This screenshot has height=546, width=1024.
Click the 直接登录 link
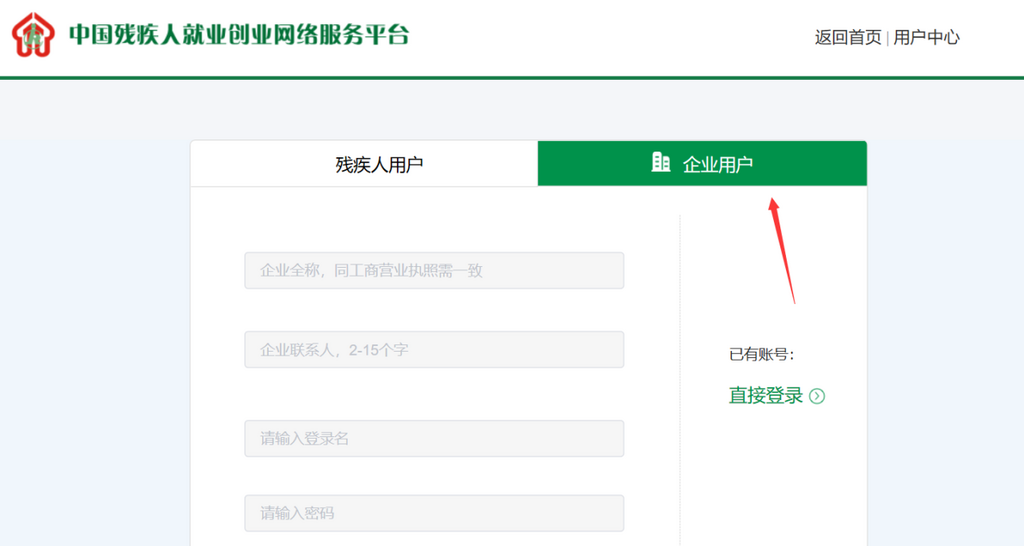(x=766, y=396)
